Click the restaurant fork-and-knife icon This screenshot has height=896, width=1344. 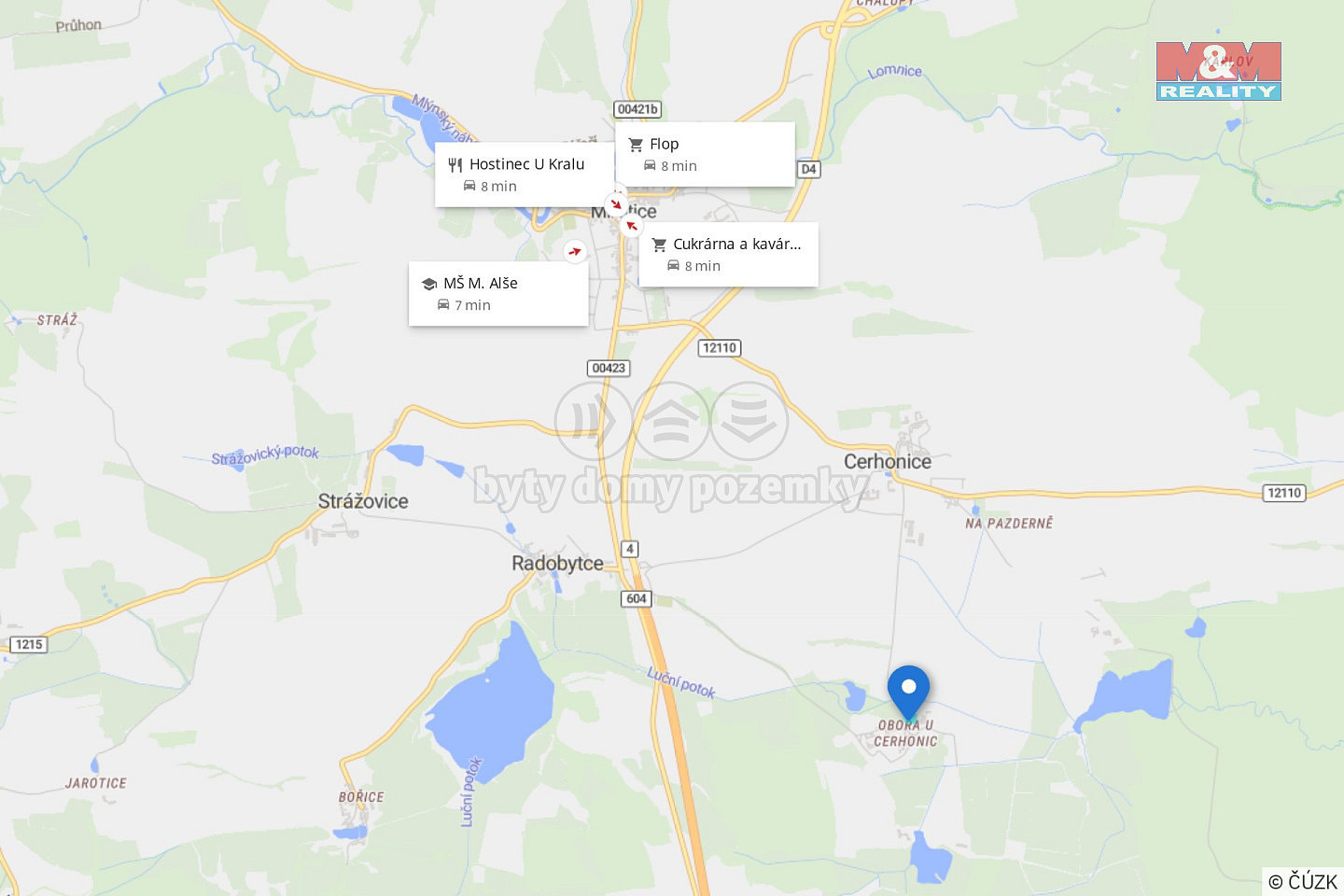tap(455, 165)
